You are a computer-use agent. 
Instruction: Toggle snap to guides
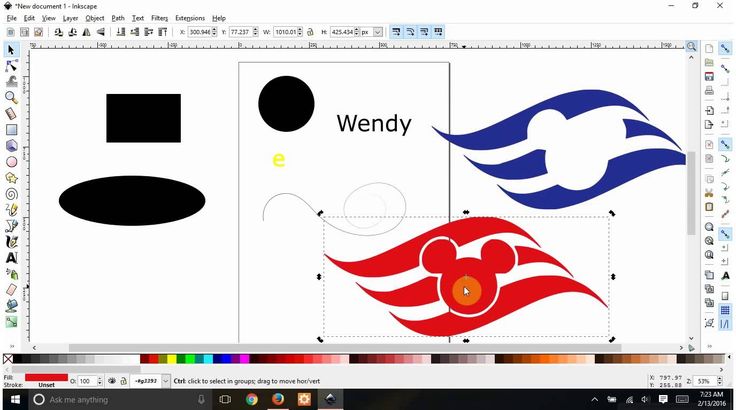tap(725, 324)
